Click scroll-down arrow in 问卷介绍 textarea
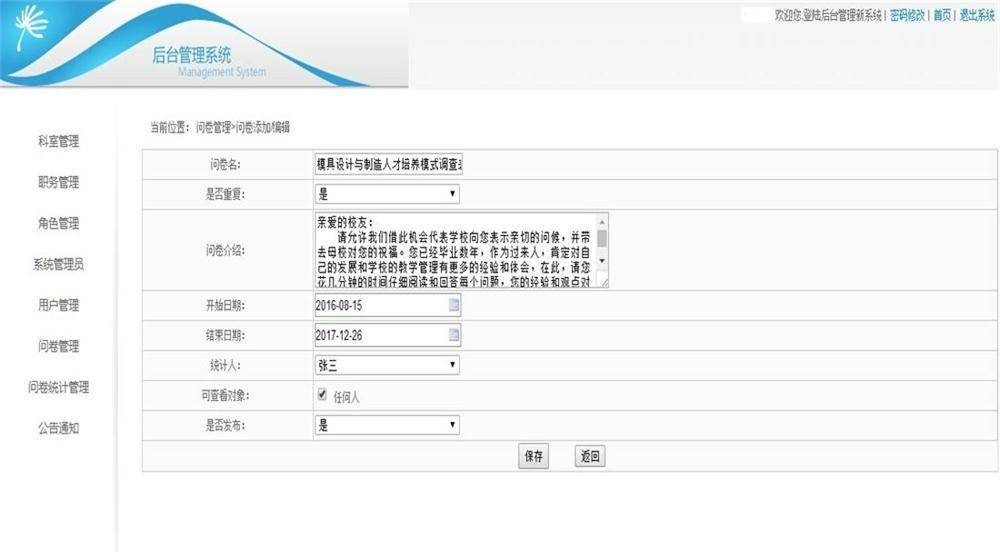Viewport: 1000px width, 552px height. point(602,261)
